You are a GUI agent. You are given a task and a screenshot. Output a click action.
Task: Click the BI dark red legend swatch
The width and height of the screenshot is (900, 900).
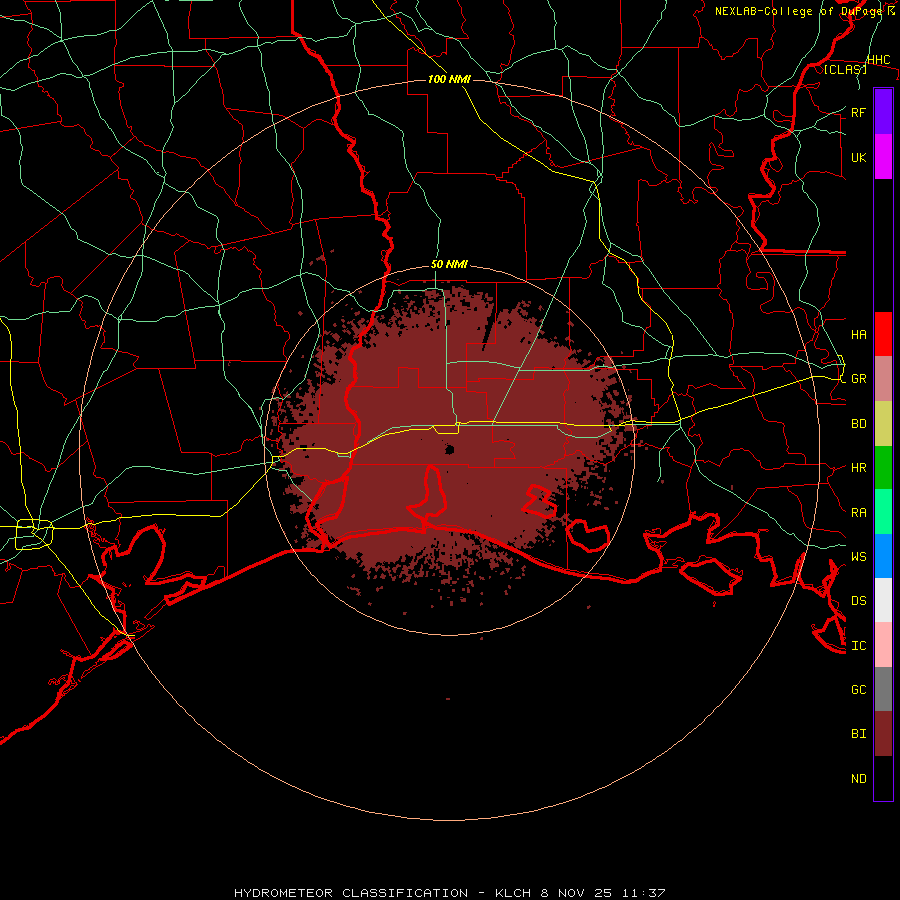coord(883,734)
